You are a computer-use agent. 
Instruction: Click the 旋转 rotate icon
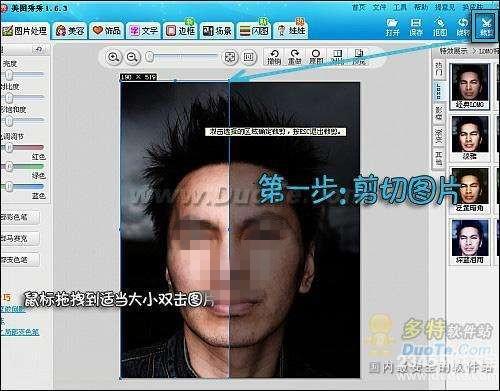click(x=462, y=27)
